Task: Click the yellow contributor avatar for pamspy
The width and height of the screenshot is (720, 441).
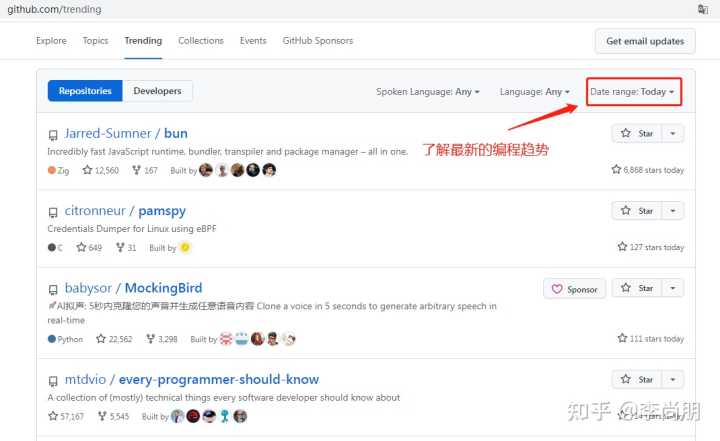Action: pyautogui.click(x=185, y=248)
